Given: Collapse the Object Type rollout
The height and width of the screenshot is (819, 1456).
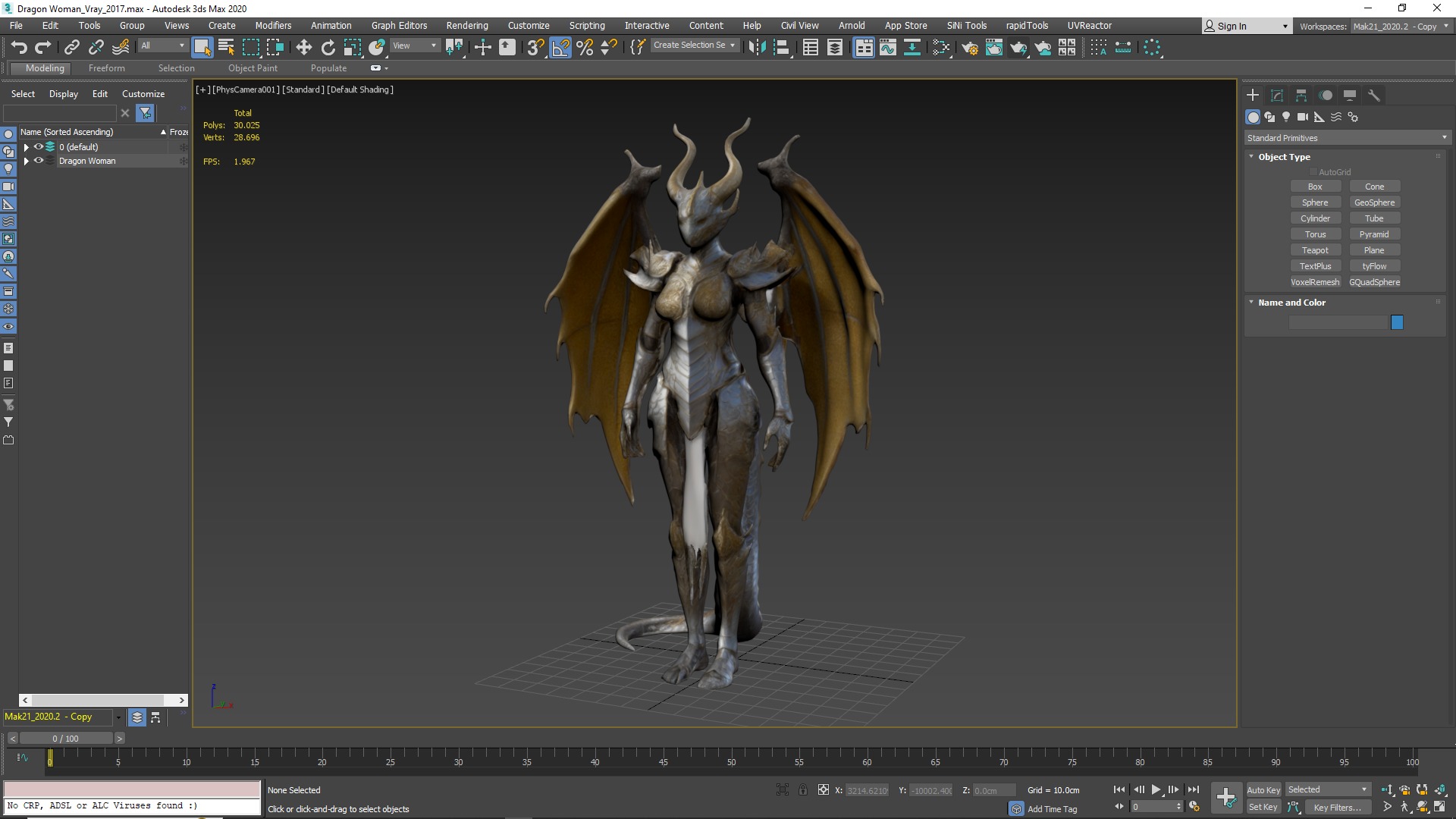Looking at the screenshot, I should pos(1251,156).
